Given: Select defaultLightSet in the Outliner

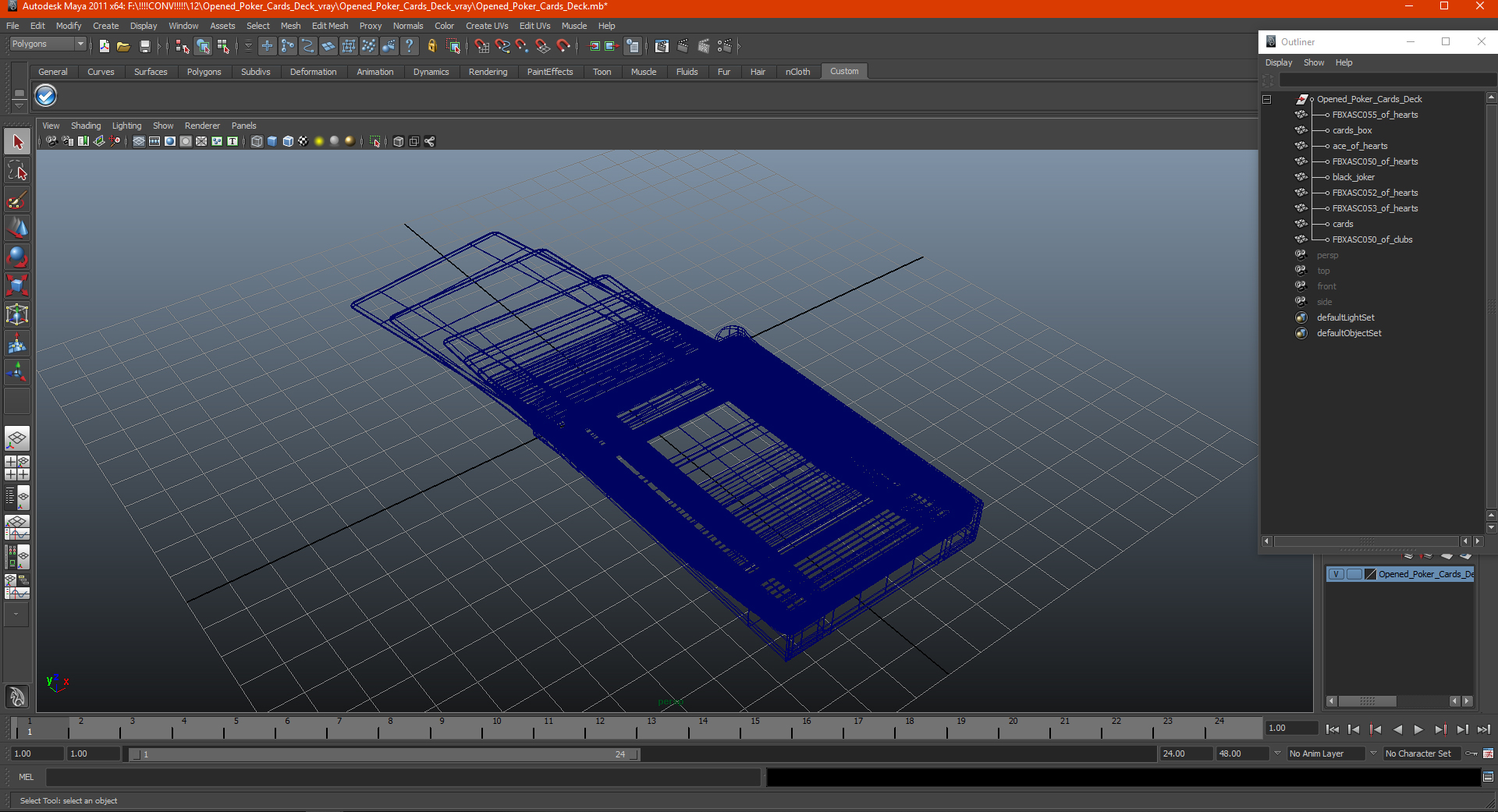Looking at the screenshot, I should [1346, 317].
